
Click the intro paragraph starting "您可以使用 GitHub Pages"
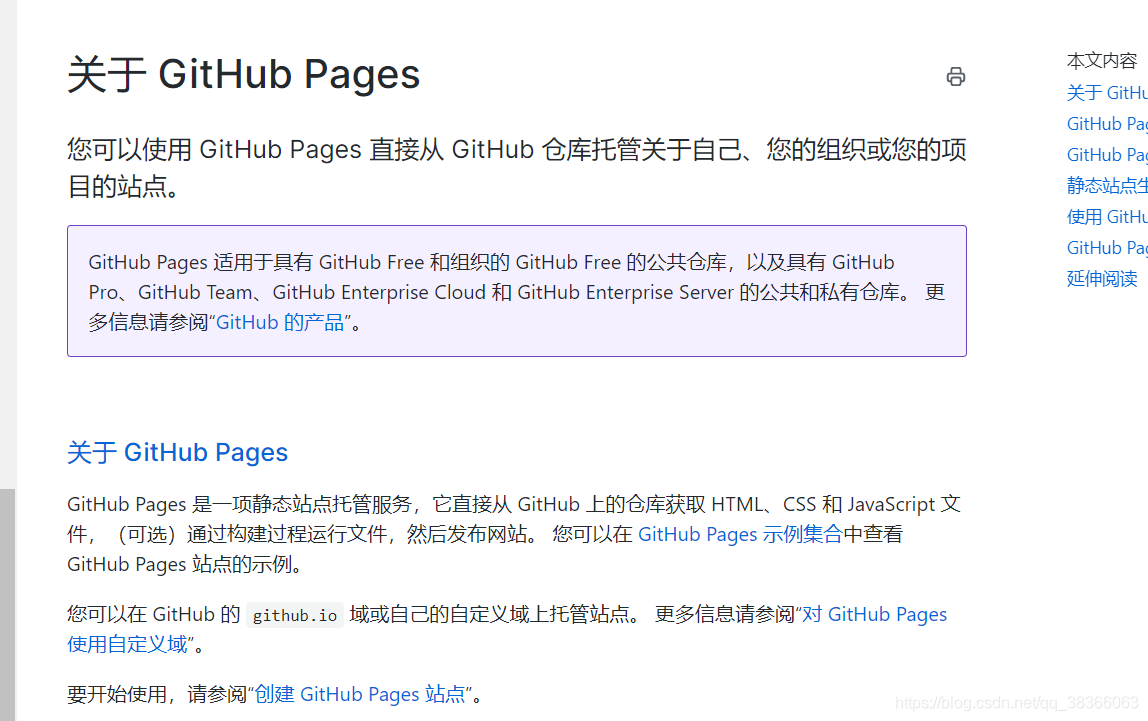(x=517, y=168)
